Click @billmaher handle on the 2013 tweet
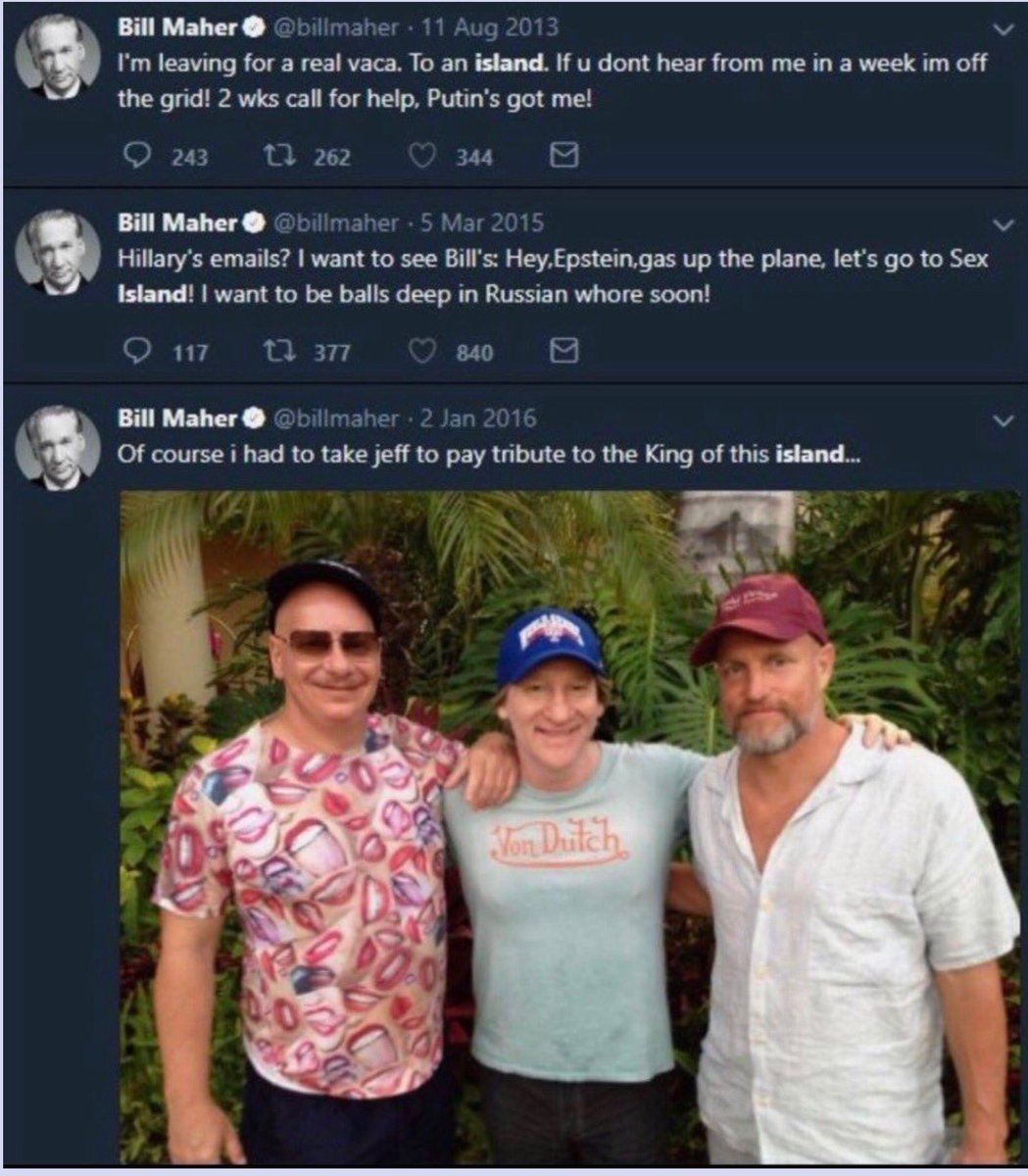The width and height of the screenshot is (1028, 1176). 334,27
